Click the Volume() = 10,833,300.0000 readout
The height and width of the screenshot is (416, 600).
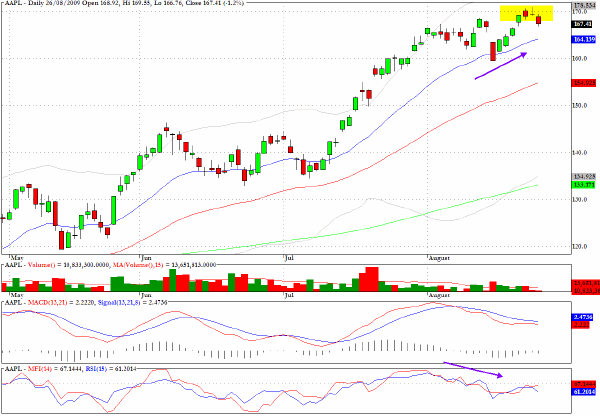tap(69, 265)
